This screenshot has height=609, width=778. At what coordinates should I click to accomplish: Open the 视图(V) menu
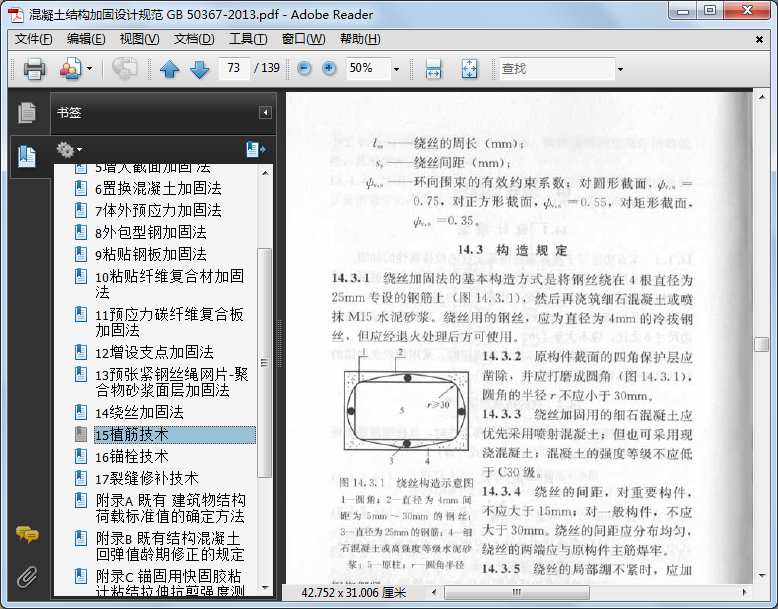coord(139,39)
